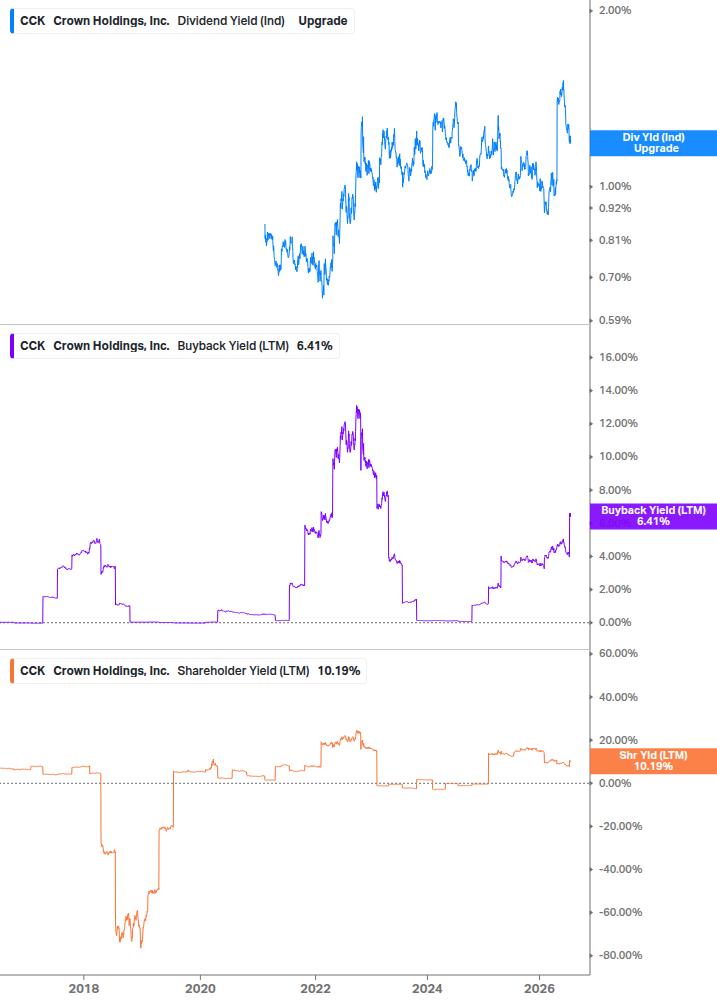Click the purple color bar of Buyback Yield legend
The image size is (717, 1005).
coord(12,345)
